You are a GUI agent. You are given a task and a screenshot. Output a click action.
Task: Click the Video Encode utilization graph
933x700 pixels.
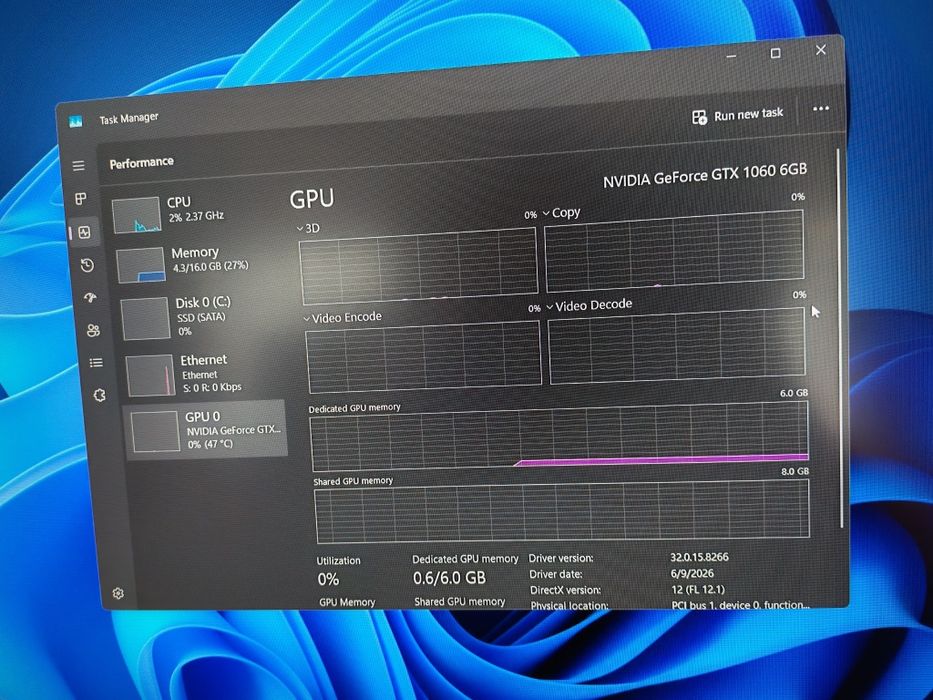coord(424,356)
